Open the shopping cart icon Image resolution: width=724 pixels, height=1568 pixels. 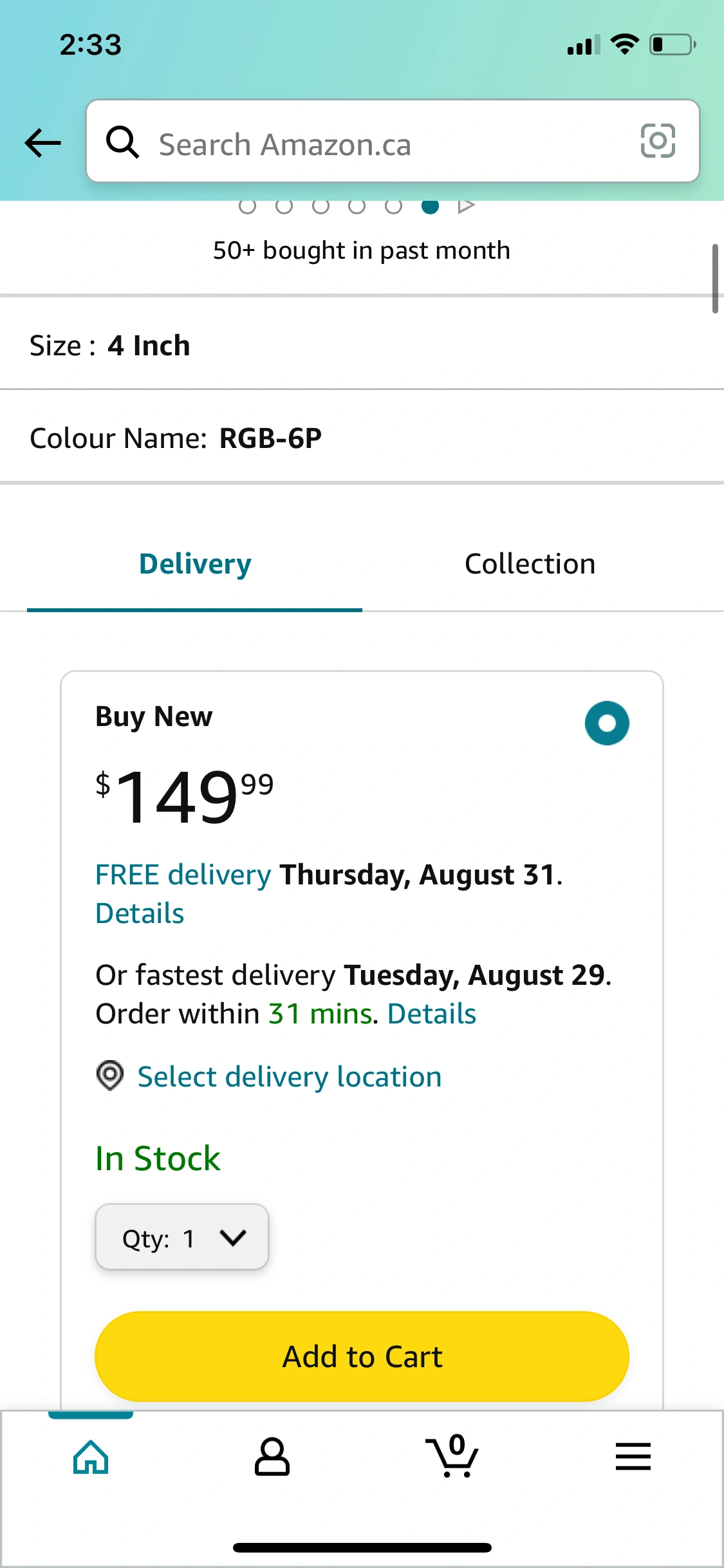click(452, 1457)
